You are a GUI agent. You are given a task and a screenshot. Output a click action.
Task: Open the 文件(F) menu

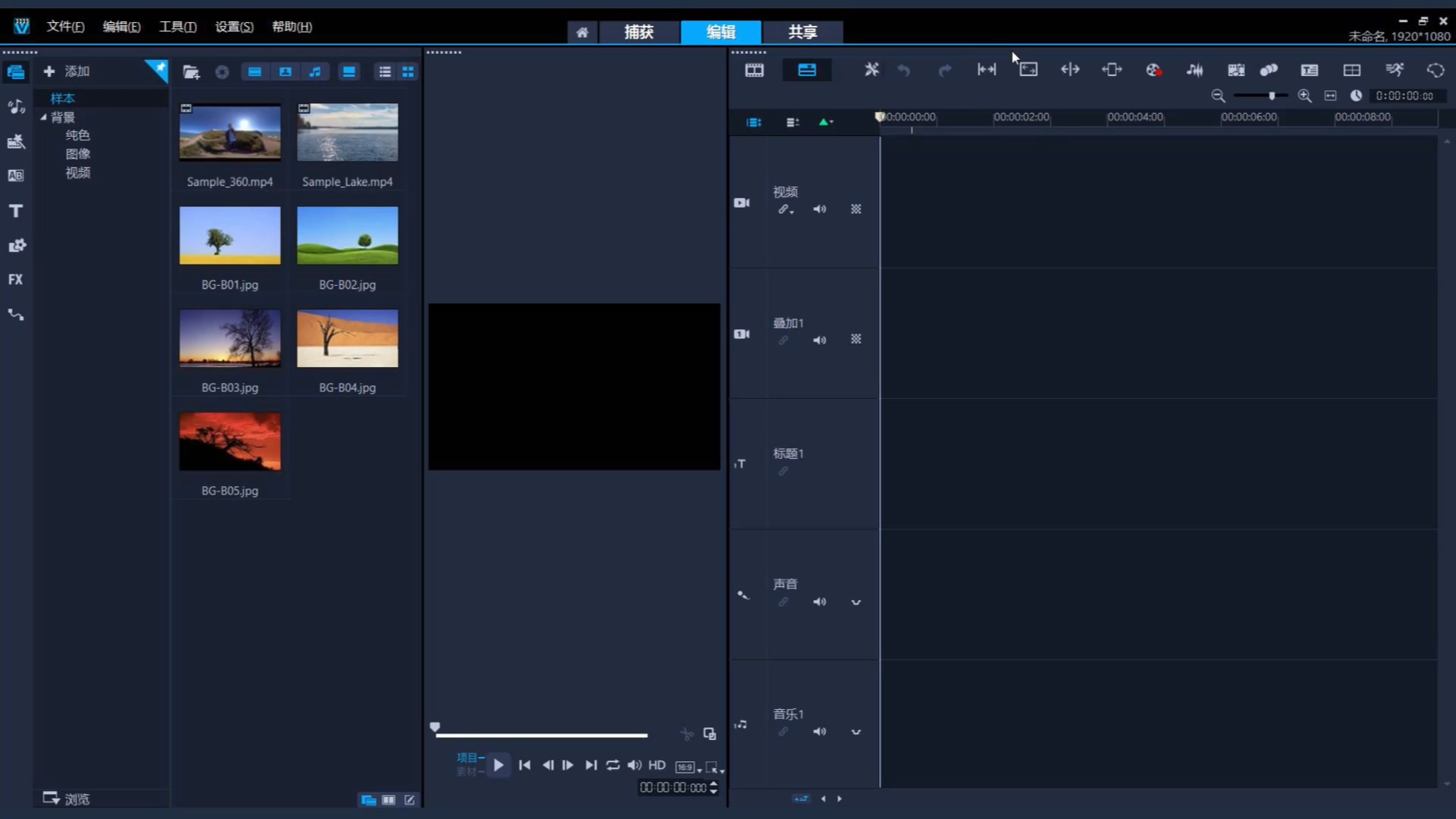65,27
